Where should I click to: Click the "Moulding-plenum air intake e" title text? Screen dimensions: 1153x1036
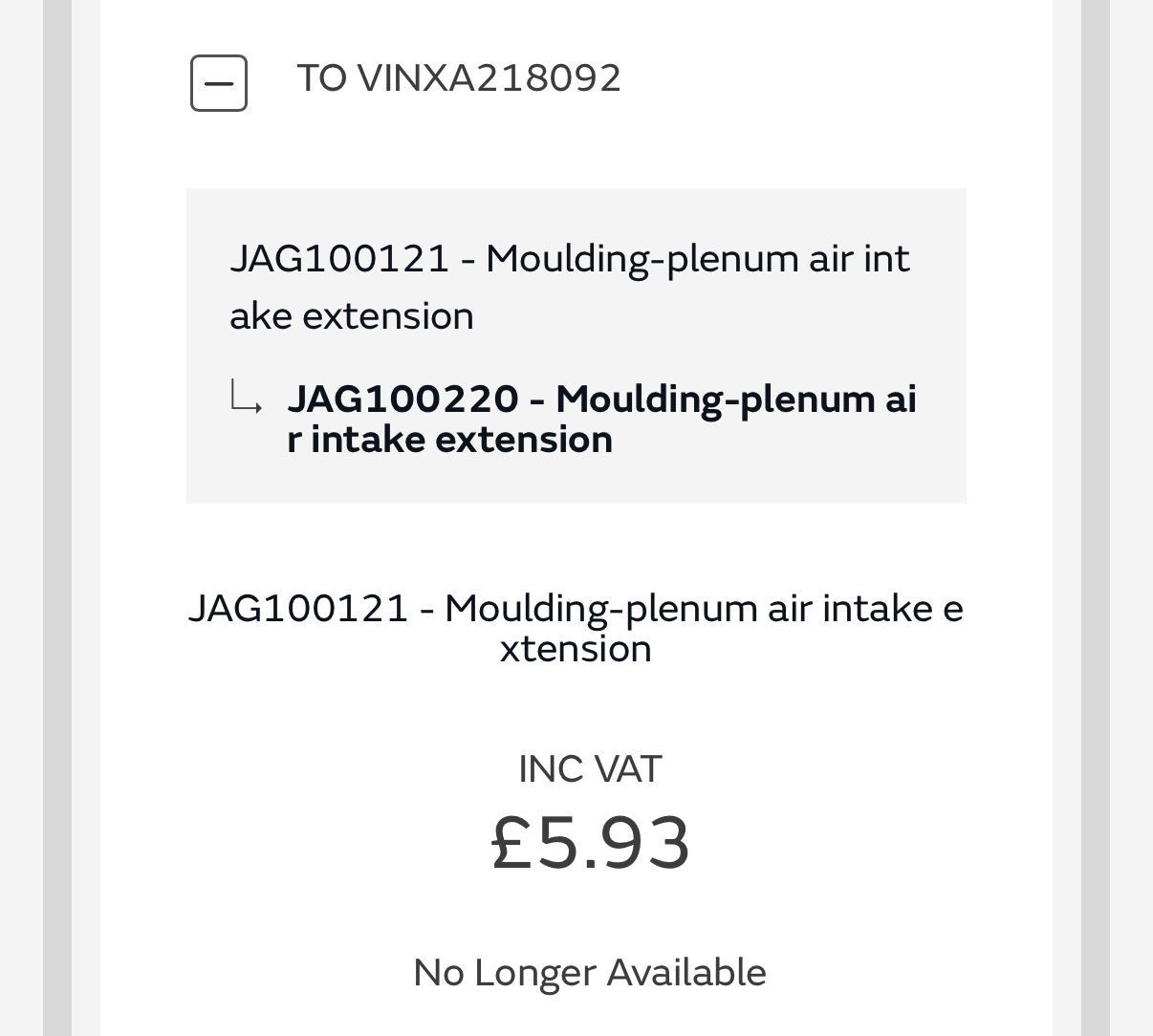(x=704, y=609)
